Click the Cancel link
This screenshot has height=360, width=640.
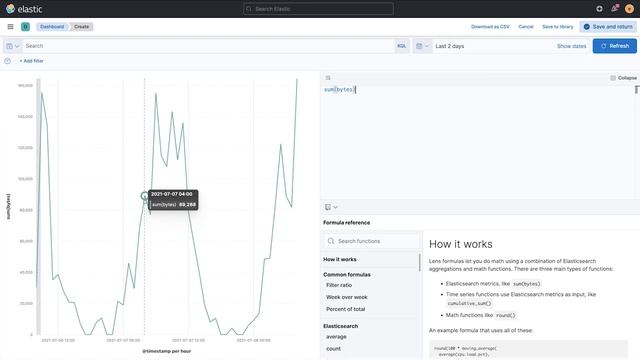click(x=526, y=27)
